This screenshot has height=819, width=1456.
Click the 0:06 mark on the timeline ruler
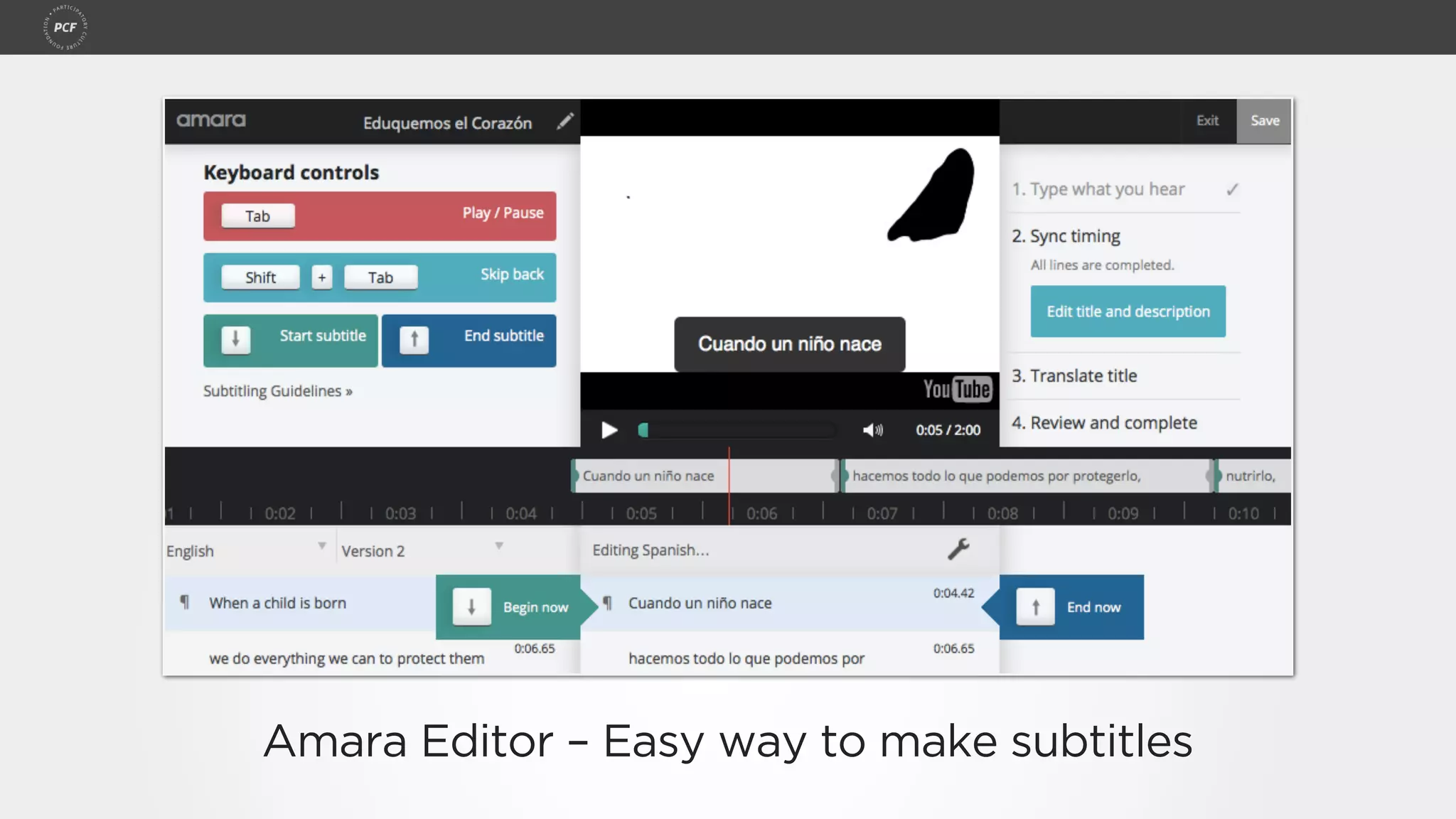click(x=761, y=513)
